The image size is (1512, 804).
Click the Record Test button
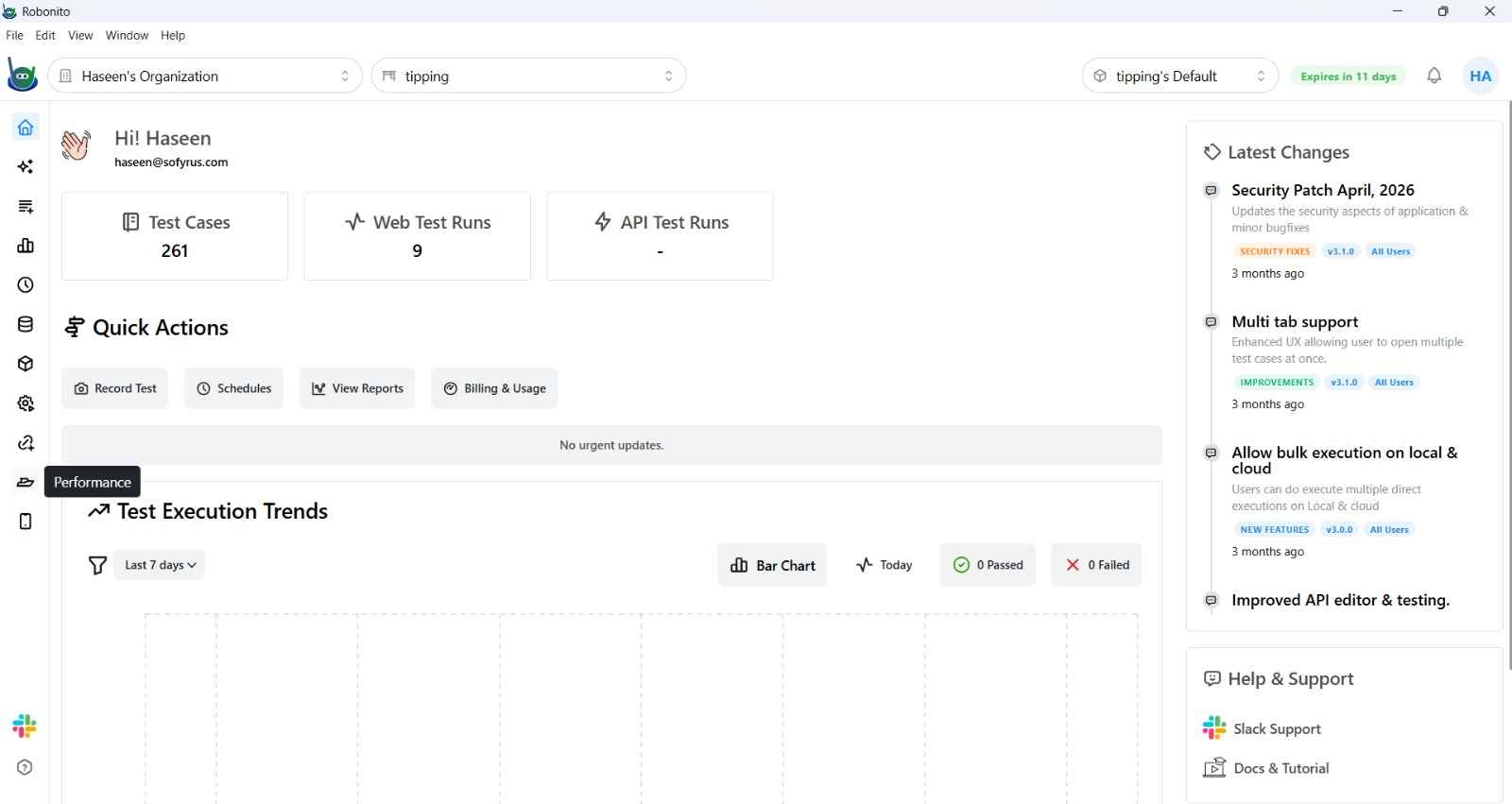pos(115,388)
